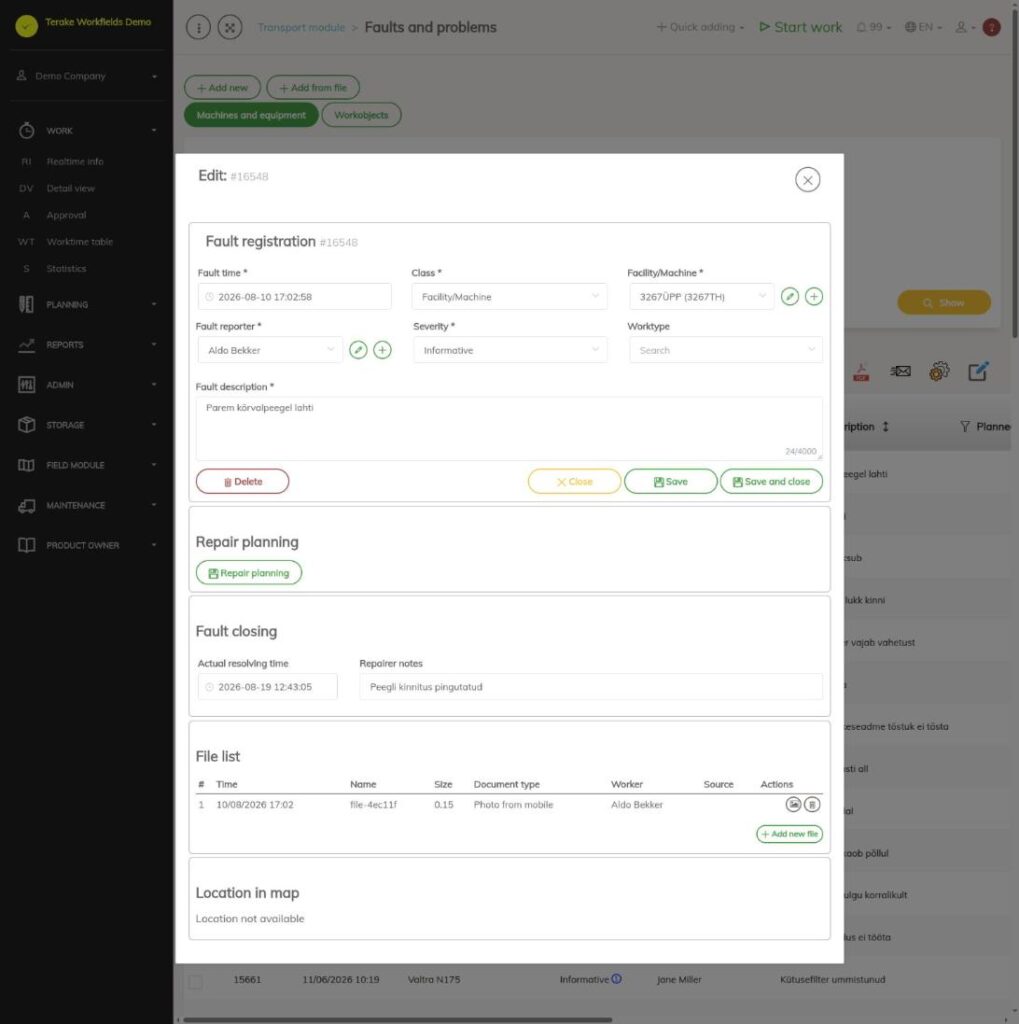
Task: Edit fault reporter Aldo Bekker with pencil icon
Action: 358,350
